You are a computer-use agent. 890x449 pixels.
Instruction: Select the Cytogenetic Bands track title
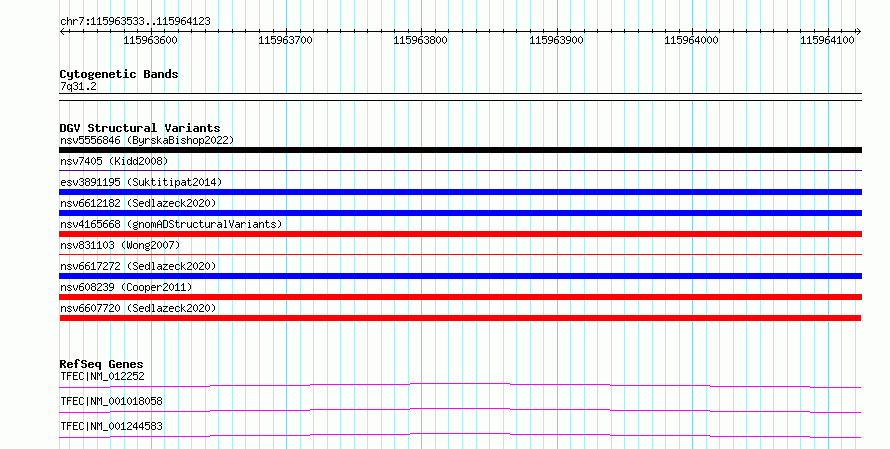(x=119, y=74)
